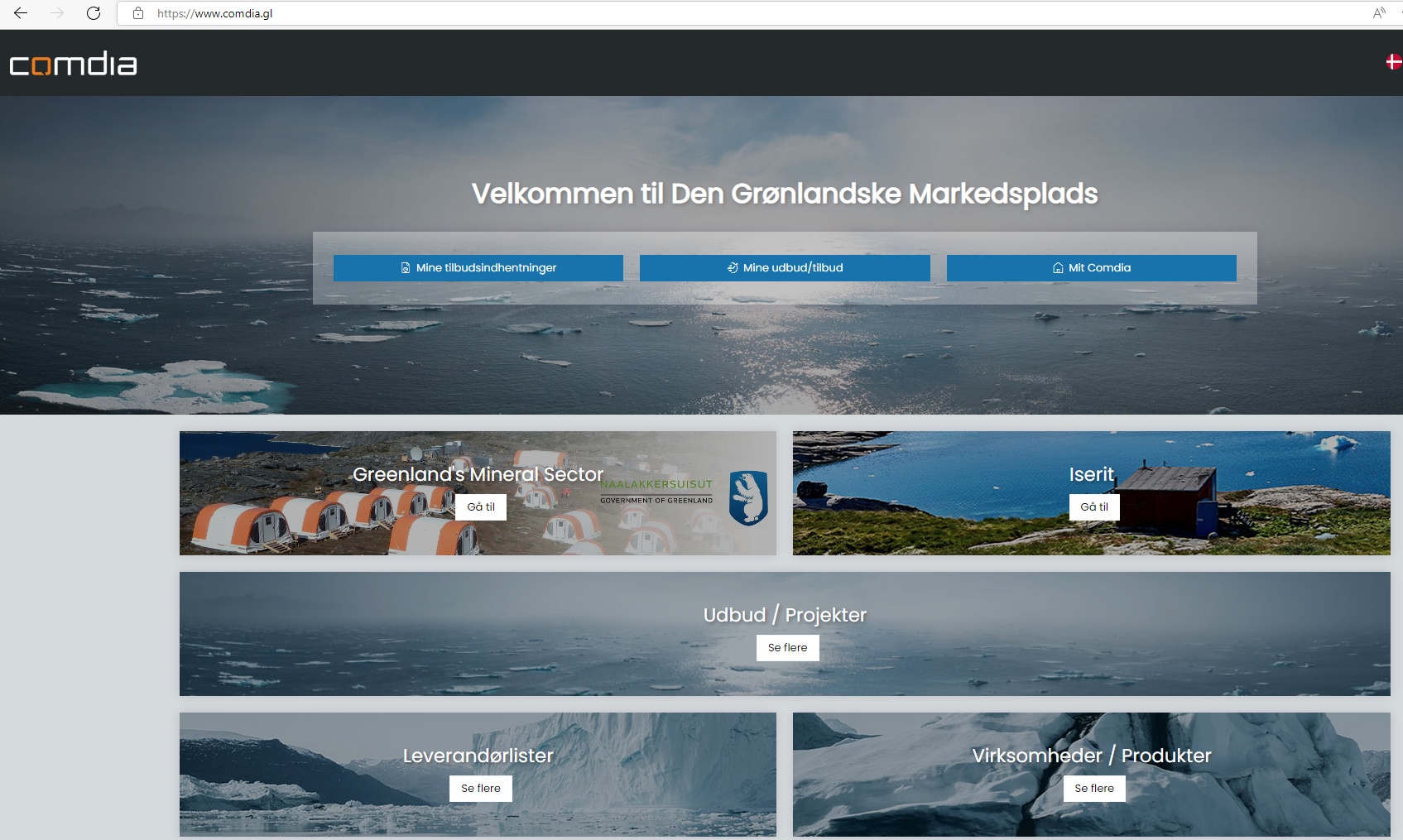Click the browser forward arrow
1403x840 pixels.
tap(57, 13)
